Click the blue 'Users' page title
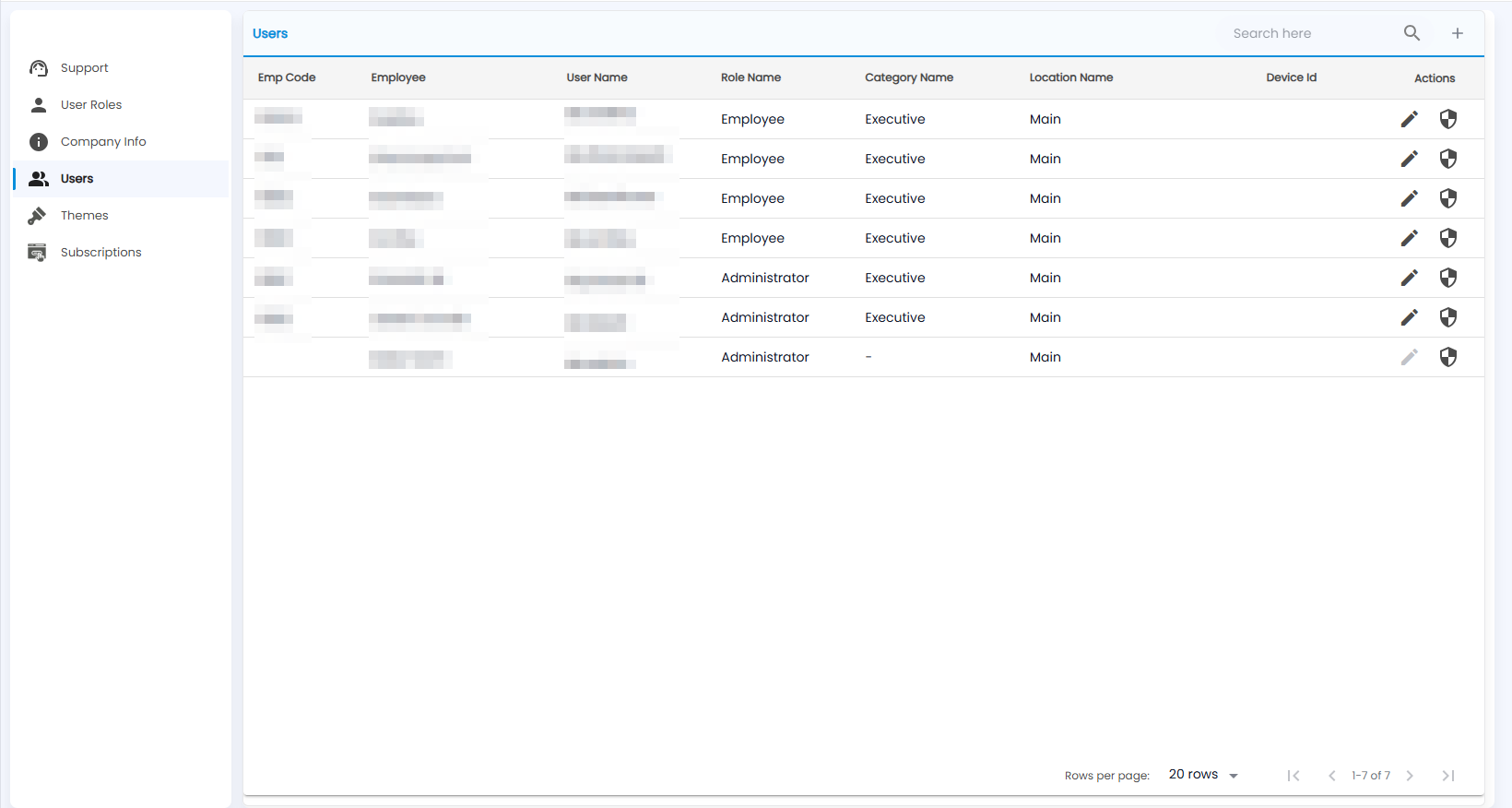 [270, 33]
